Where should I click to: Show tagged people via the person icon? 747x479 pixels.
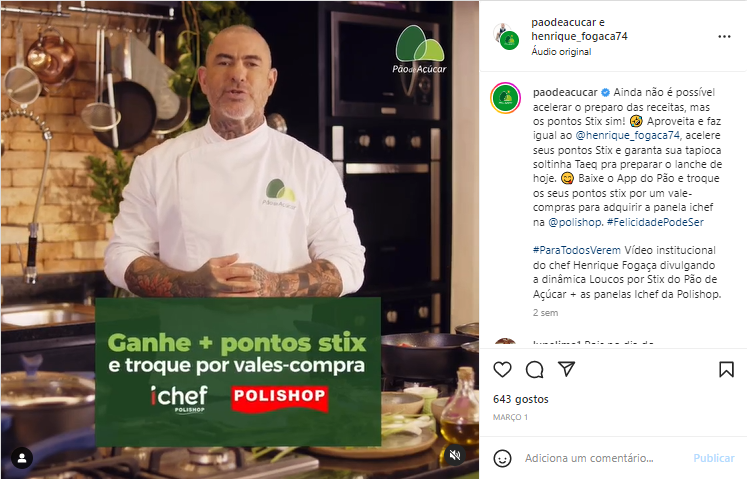[x=22, y=458]
